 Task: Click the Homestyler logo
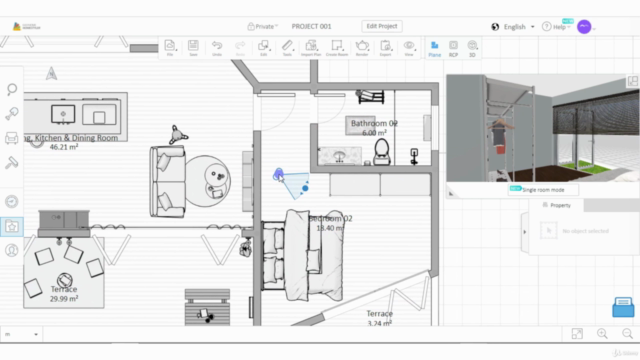coord(27,27)
